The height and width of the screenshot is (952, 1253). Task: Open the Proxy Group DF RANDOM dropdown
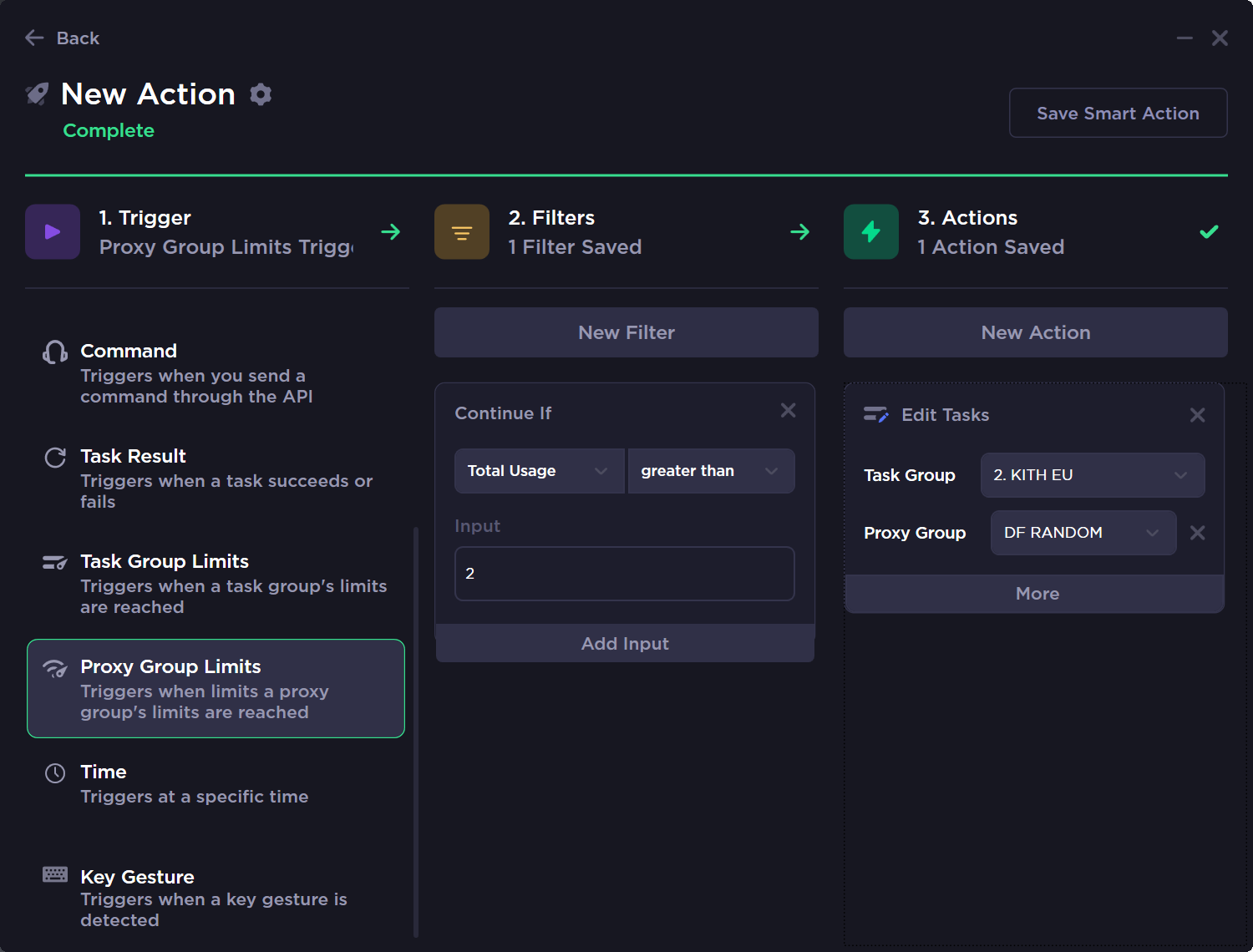click(1083, 533)
